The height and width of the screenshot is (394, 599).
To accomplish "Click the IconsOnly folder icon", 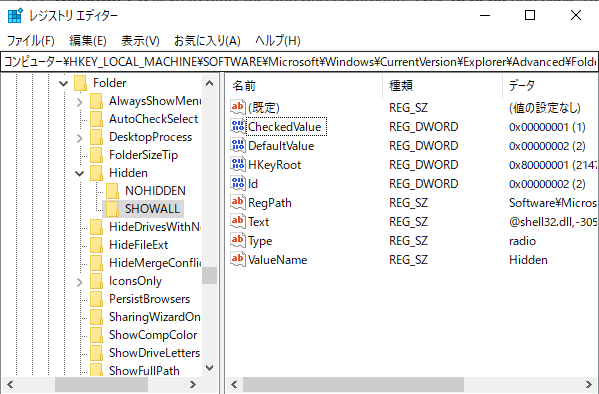I will pos(96,281).
